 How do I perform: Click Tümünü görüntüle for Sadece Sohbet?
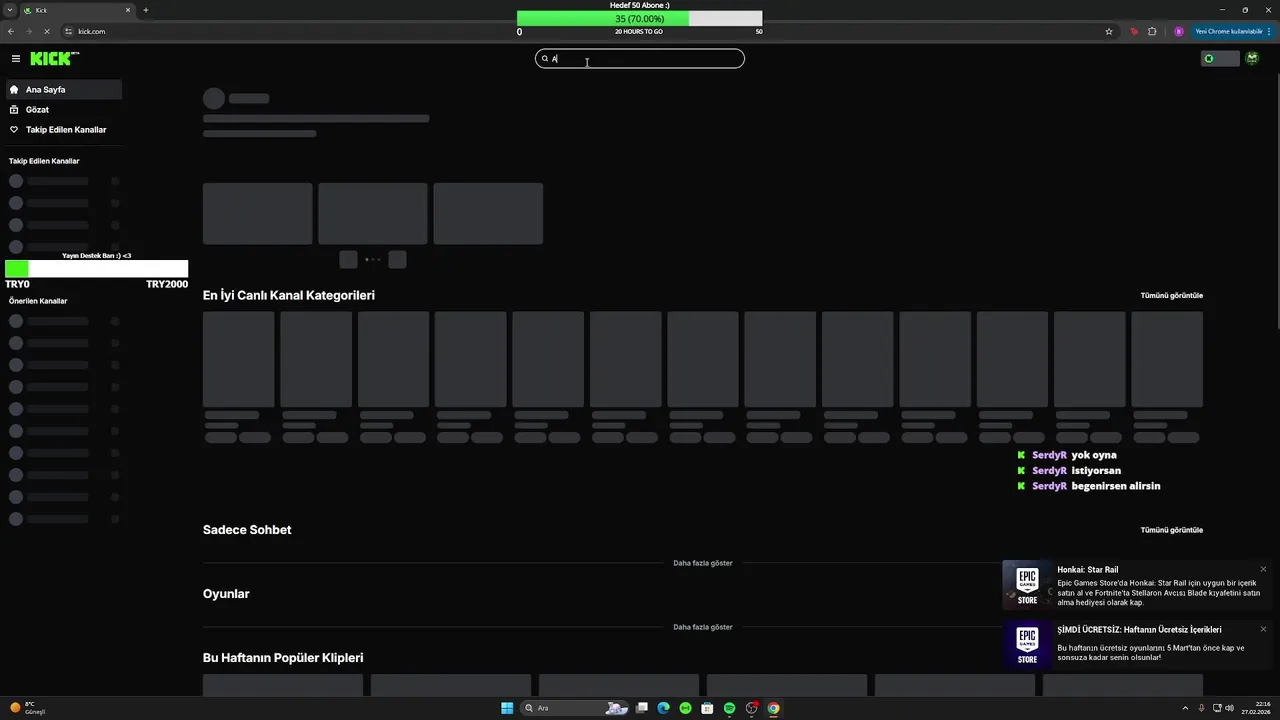pyautogui.click(x=1171, y=530)
